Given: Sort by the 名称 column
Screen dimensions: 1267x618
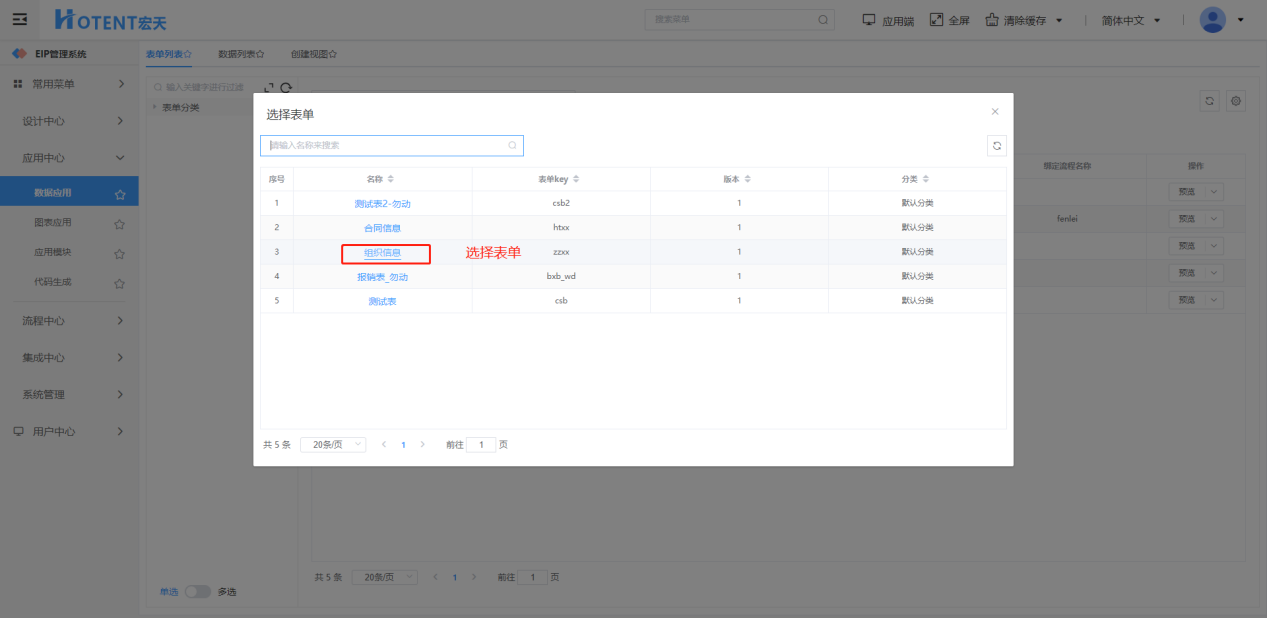Looking at the screenshot, I should pos(391,179).
